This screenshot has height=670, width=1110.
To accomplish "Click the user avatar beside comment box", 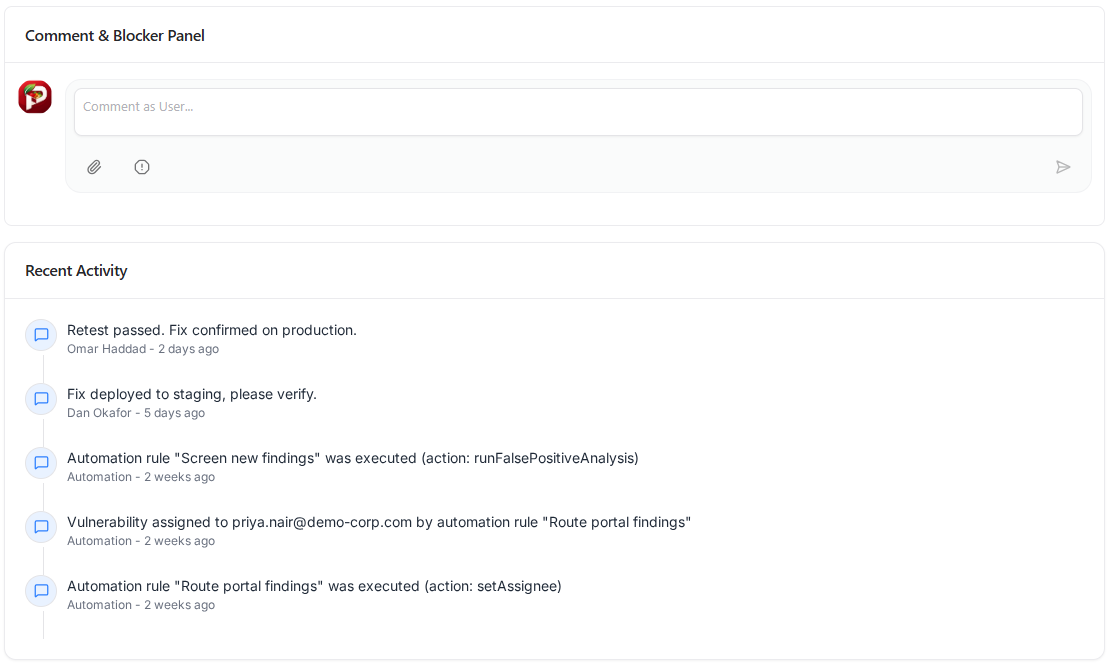I will [35, 97].
